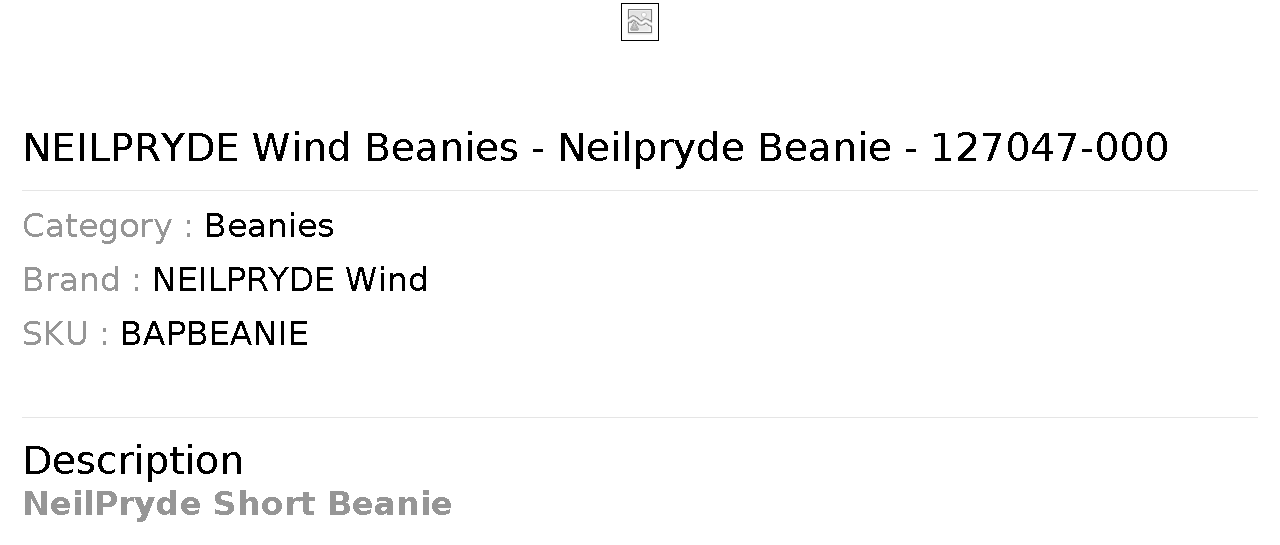The width and height of the screenshot is (1280, 545).
Task: Select the BAPBEANIE SKU value
Action: coord(214,333)
